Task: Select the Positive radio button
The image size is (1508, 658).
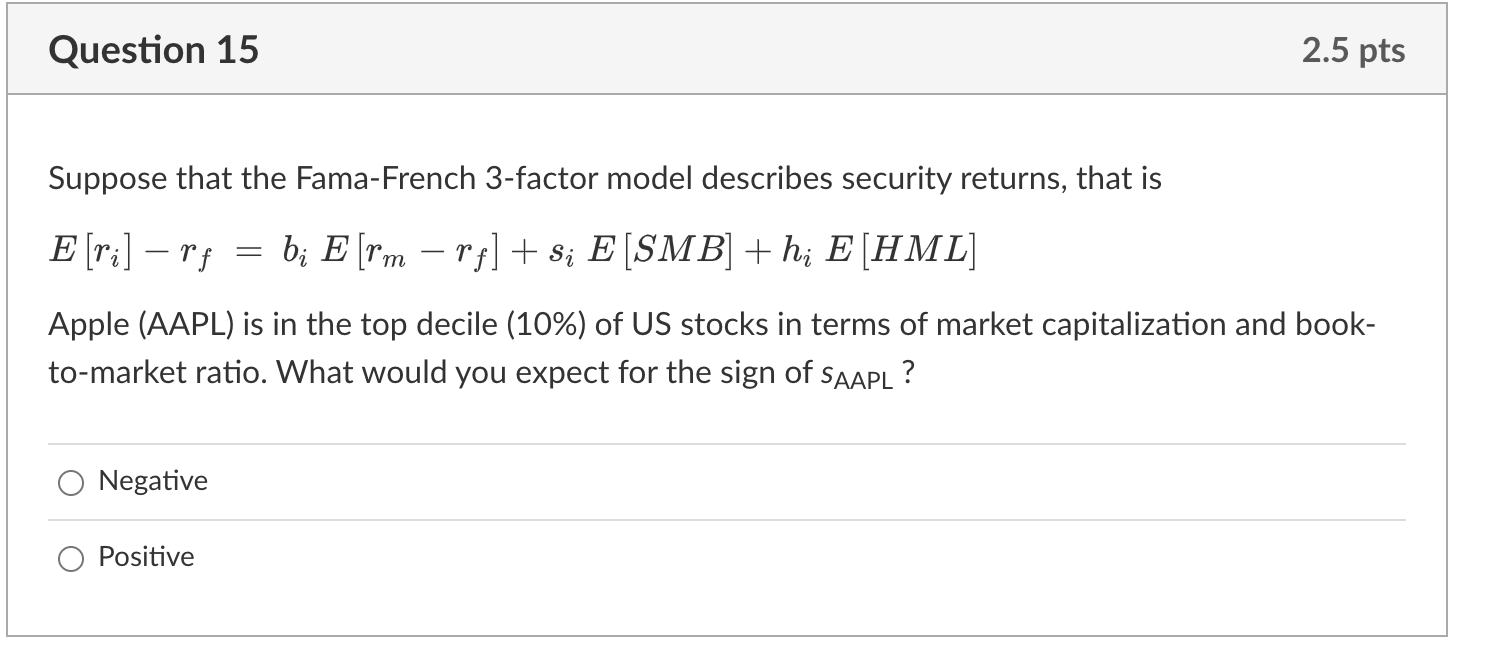Action: pos(70,558)
